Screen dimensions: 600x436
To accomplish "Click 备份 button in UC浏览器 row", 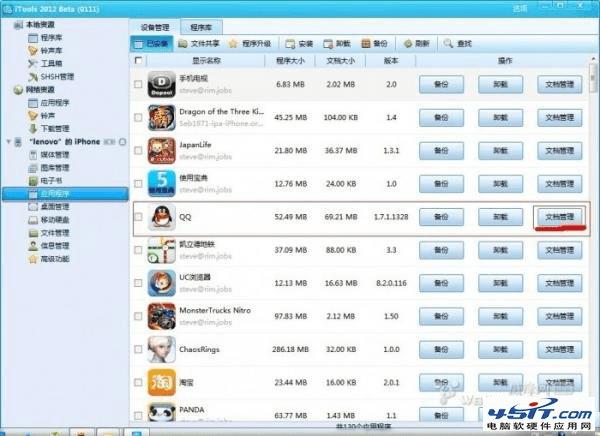I will (441, 283).
